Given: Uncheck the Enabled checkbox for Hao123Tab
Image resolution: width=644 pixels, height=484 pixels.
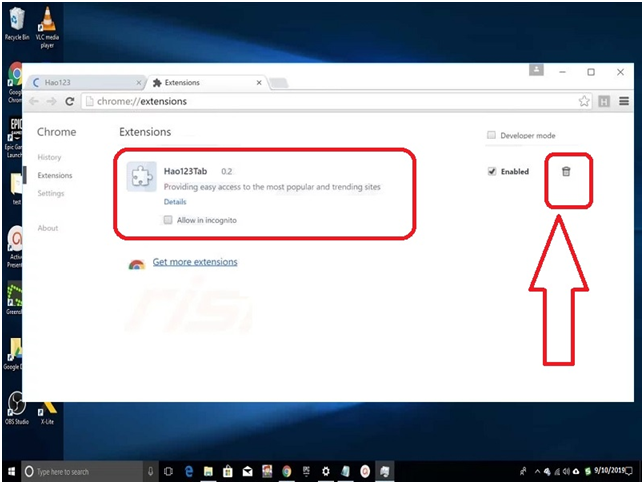Looking at the screenshot, I should tap(492, 171).
